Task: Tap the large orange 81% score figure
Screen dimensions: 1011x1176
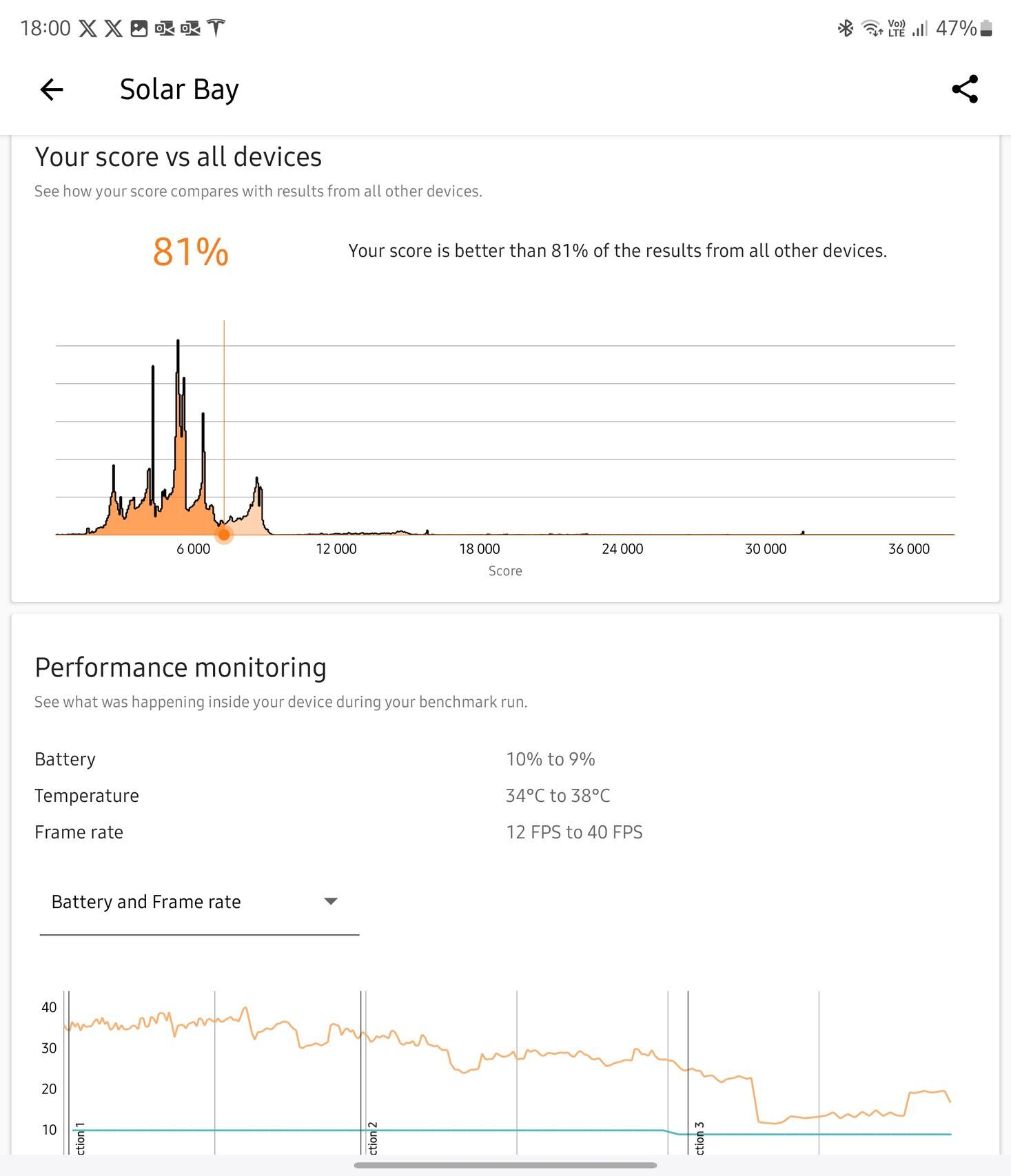Action: coord(191,251)
